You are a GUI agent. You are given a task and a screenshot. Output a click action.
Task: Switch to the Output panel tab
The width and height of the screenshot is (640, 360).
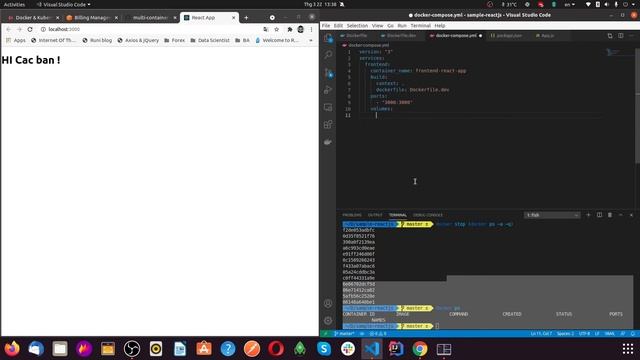coord(375,215)
